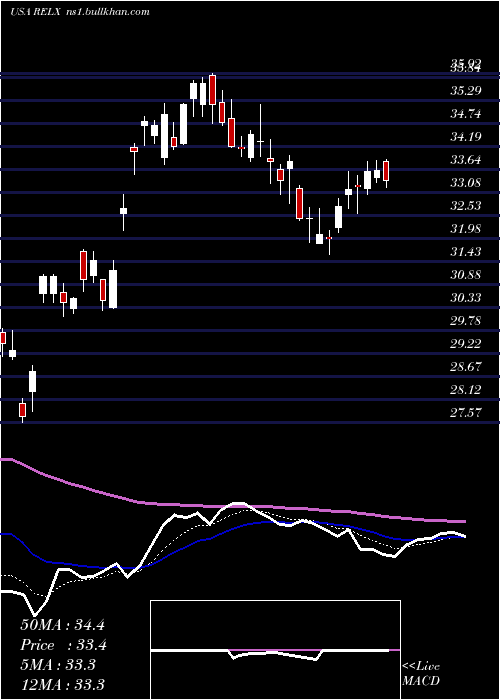Click the '12MA : 33.3' reading
The height and width of the screenshot is (700, 500).
pyautogui.click(x=62, y=685)
